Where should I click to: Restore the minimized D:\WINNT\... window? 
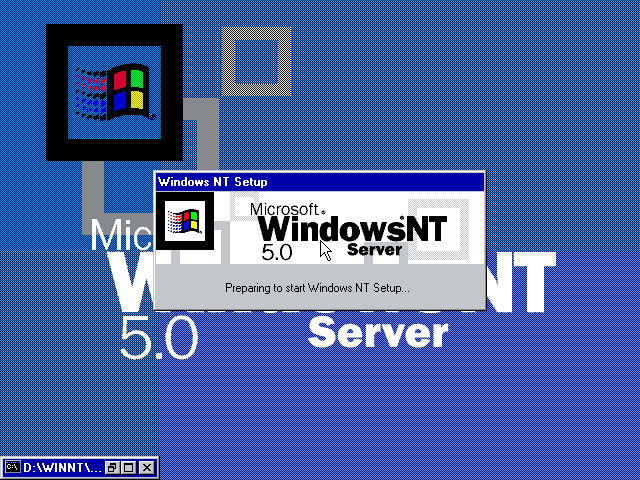pyautogui.click(x=111, y=467)
